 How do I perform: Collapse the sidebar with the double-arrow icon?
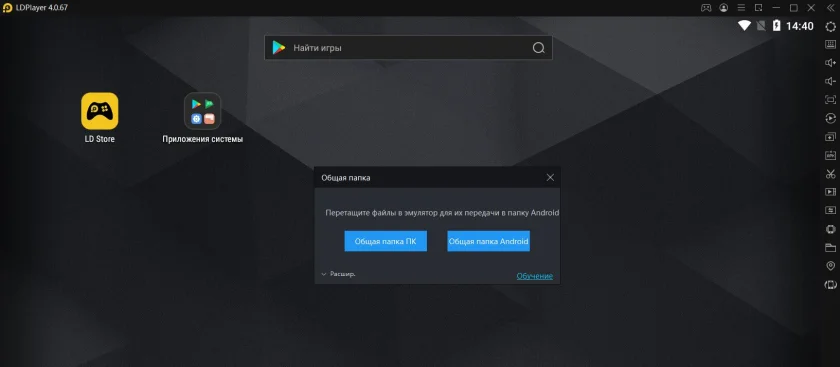click(830, 8)
